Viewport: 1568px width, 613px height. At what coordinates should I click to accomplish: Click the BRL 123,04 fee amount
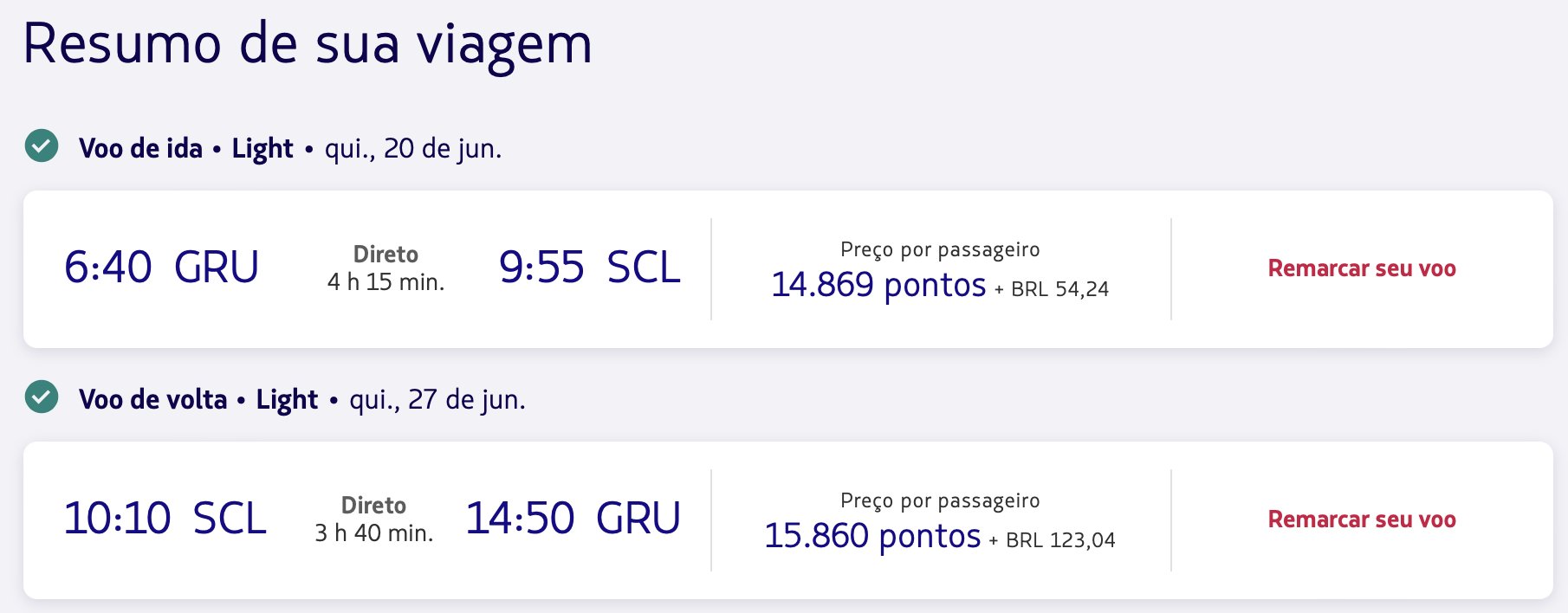[x=1060, y=540]
